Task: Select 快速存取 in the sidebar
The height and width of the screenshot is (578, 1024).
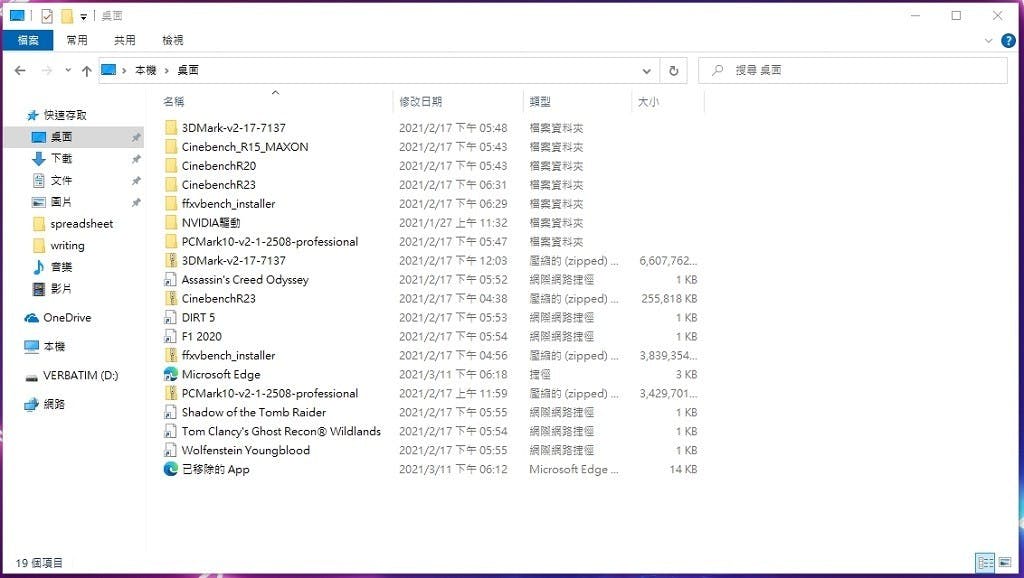Action: (65, 115)
